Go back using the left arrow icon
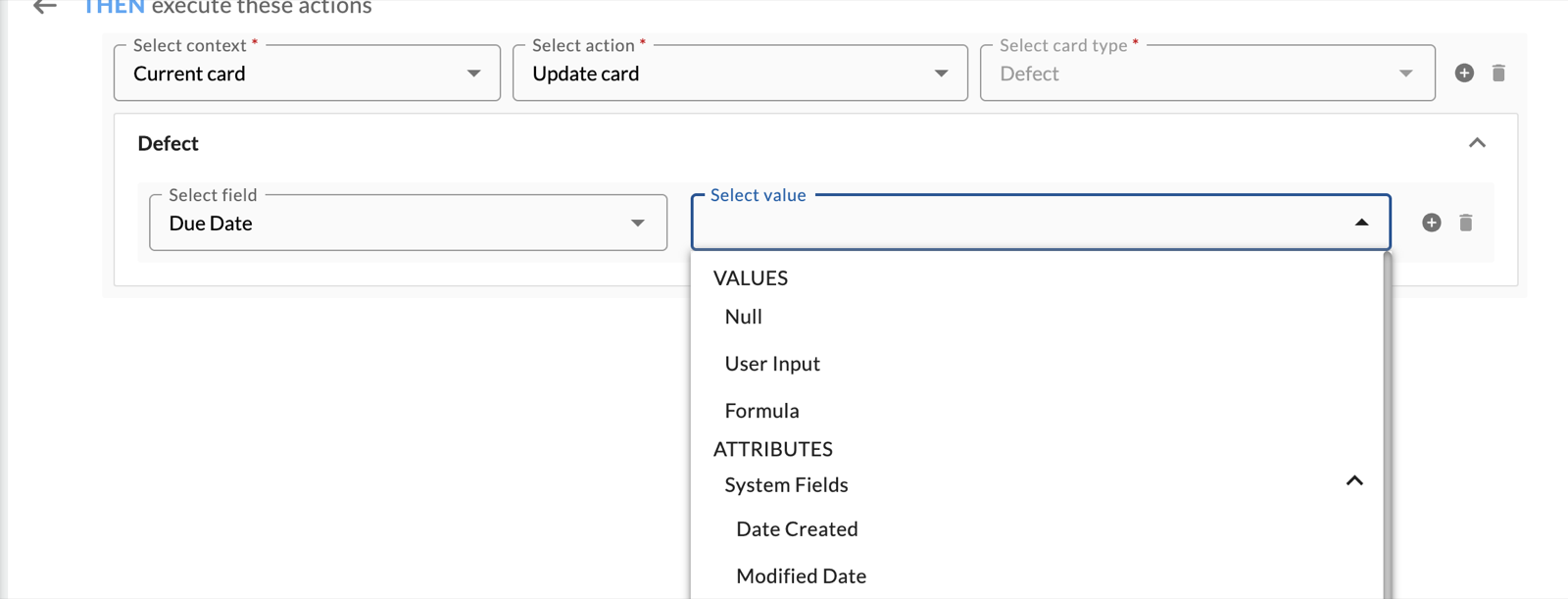1568x599 pixels. tap(45, 7)
